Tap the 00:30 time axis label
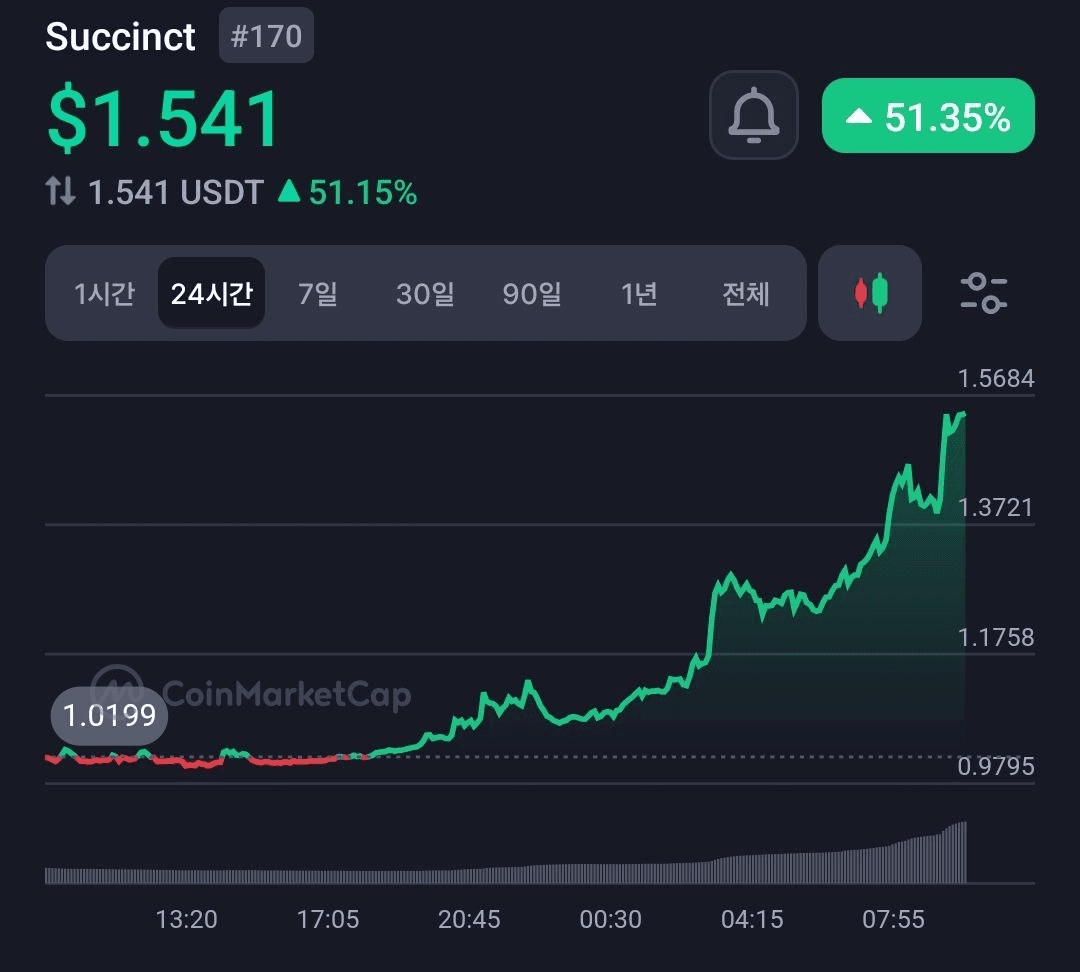1080x972 pixels. [x=610, y=919]
